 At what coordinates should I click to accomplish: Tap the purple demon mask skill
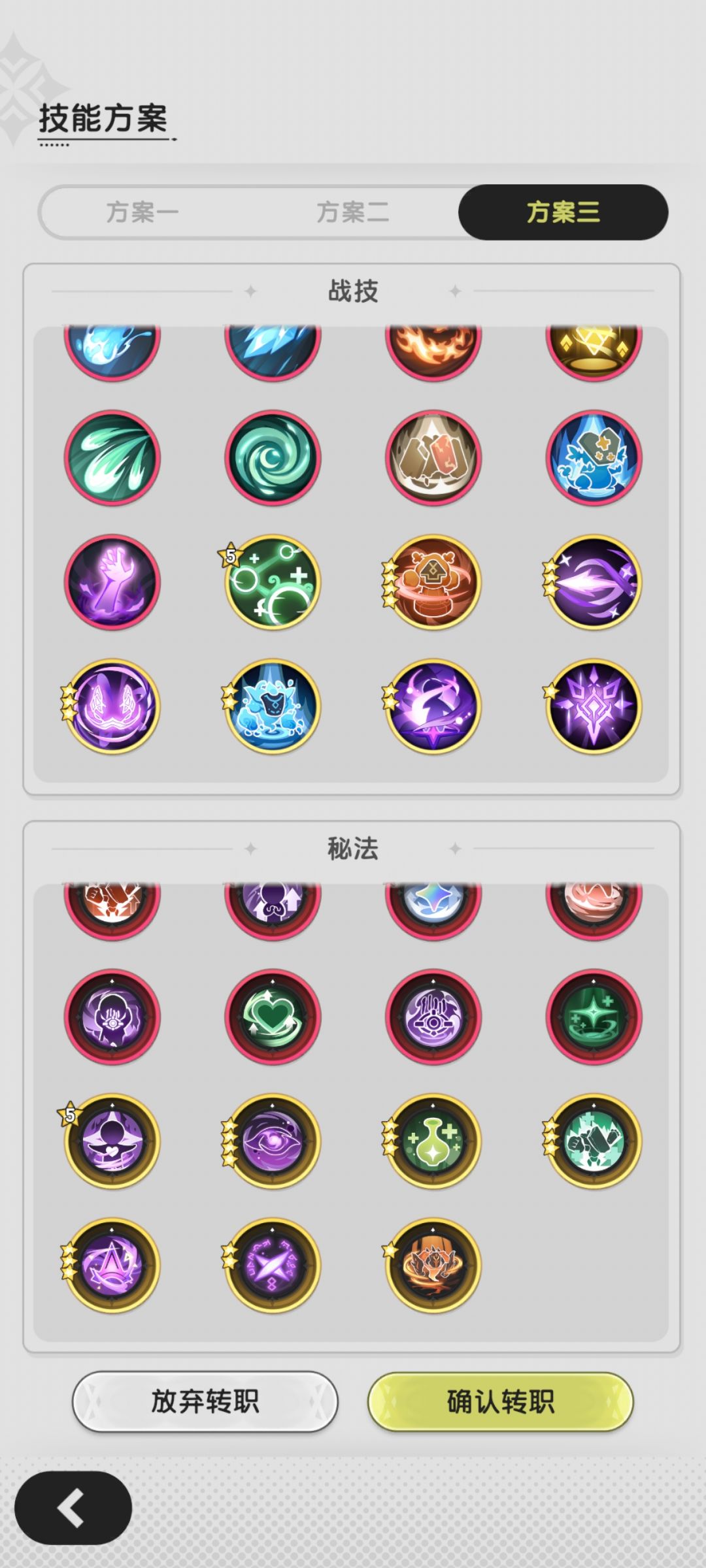click(112, 706)
